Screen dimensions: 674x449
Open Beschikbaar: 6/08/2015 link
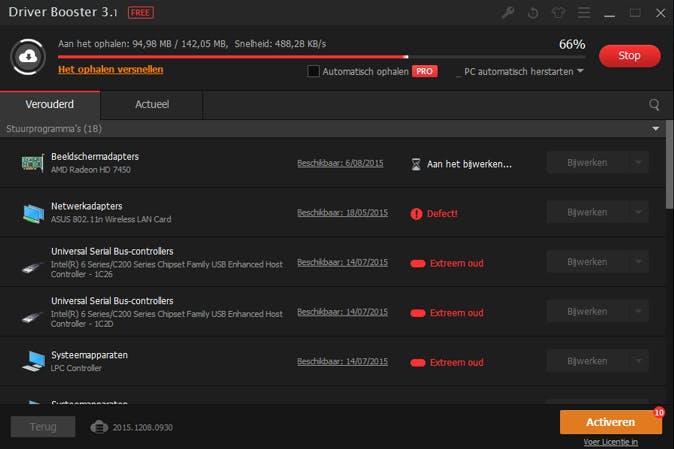pos(340,163)
